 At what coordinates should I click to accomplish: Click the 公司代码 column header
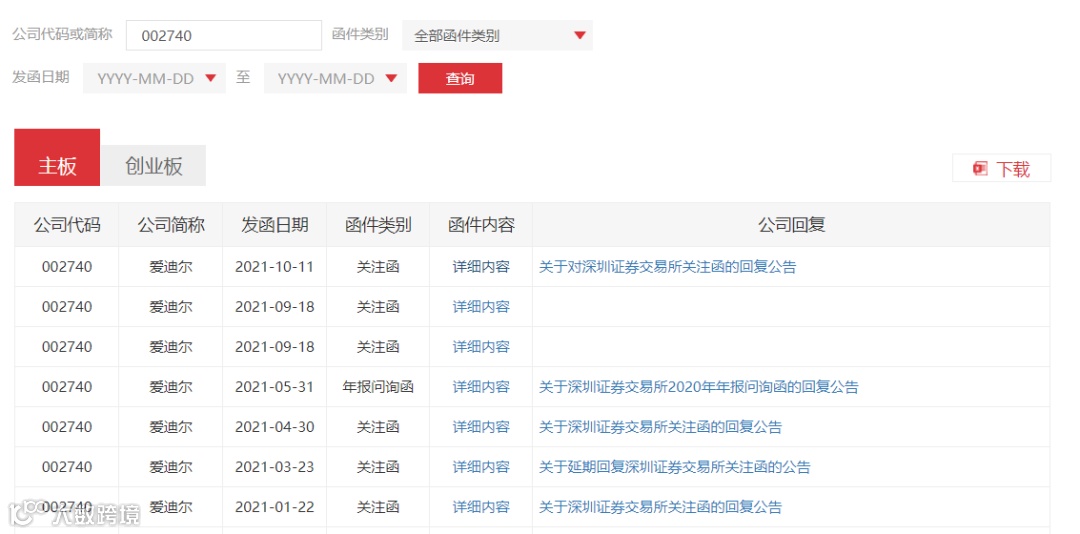(x=67, y=225)
